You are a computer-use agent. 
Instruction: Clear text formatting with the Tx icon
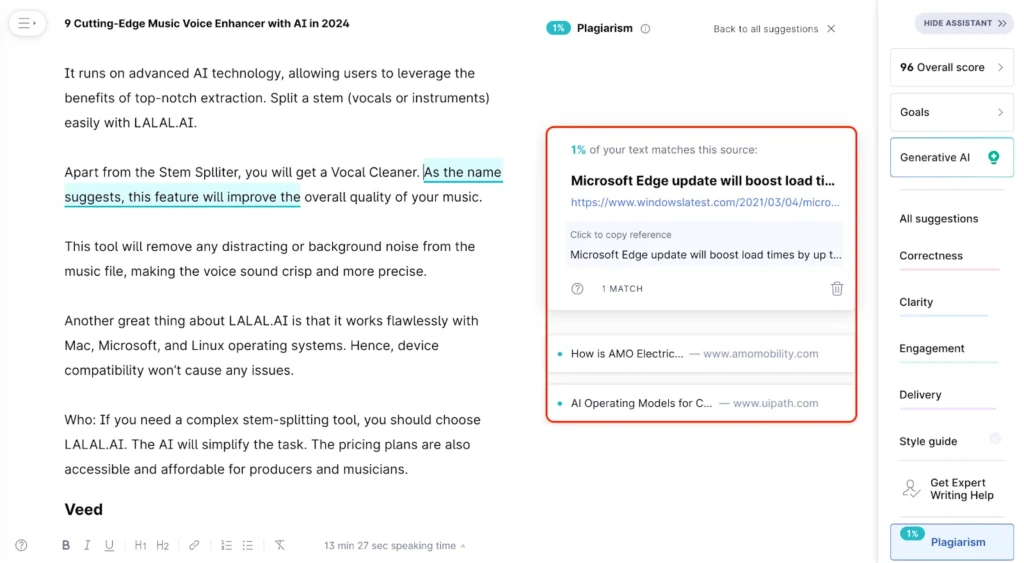point(280,546)
